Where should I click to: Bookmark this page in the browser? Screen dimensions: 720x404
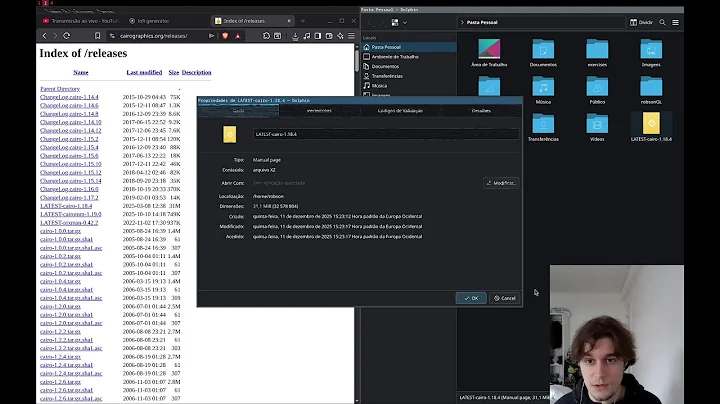click(97, 36)
